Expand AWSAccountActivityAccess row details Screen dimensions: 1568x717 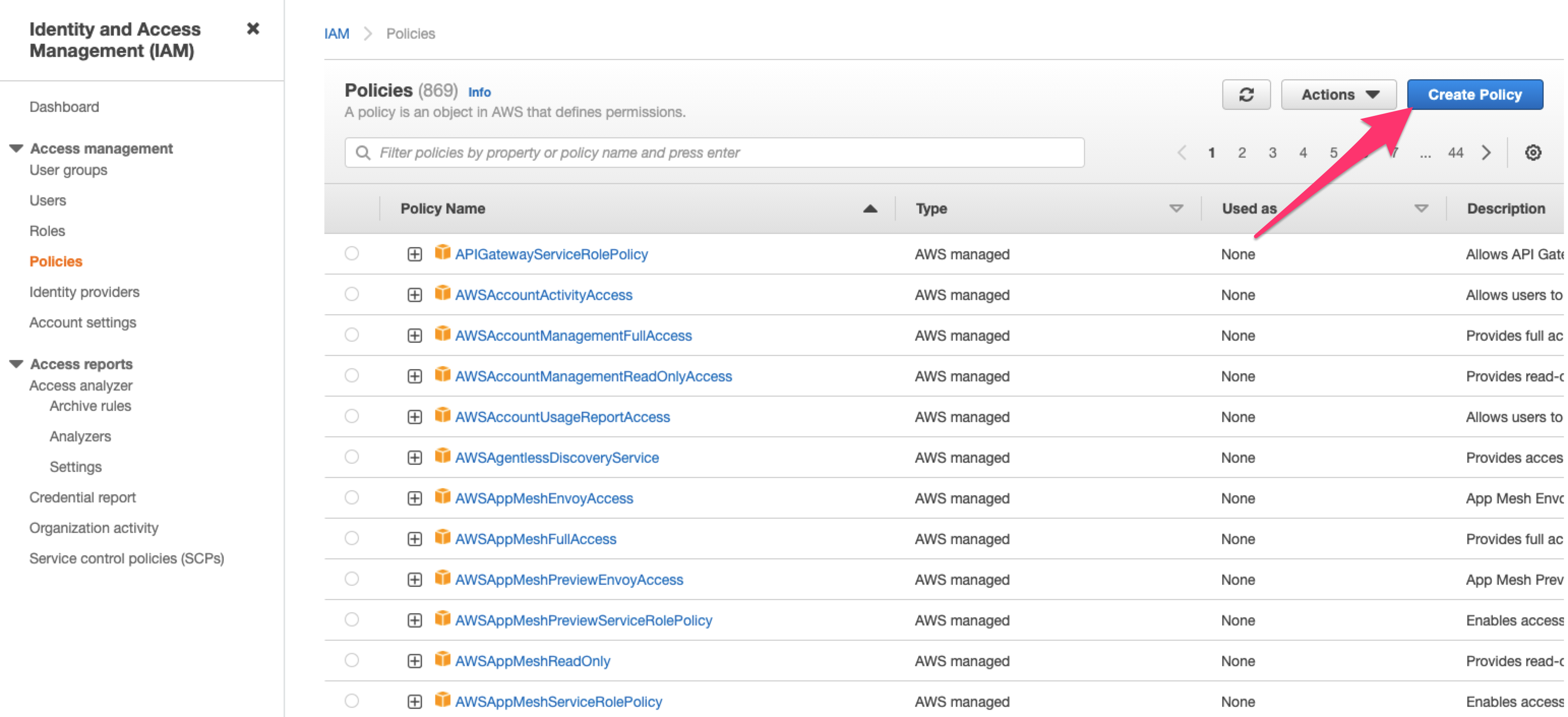(414, 295)
